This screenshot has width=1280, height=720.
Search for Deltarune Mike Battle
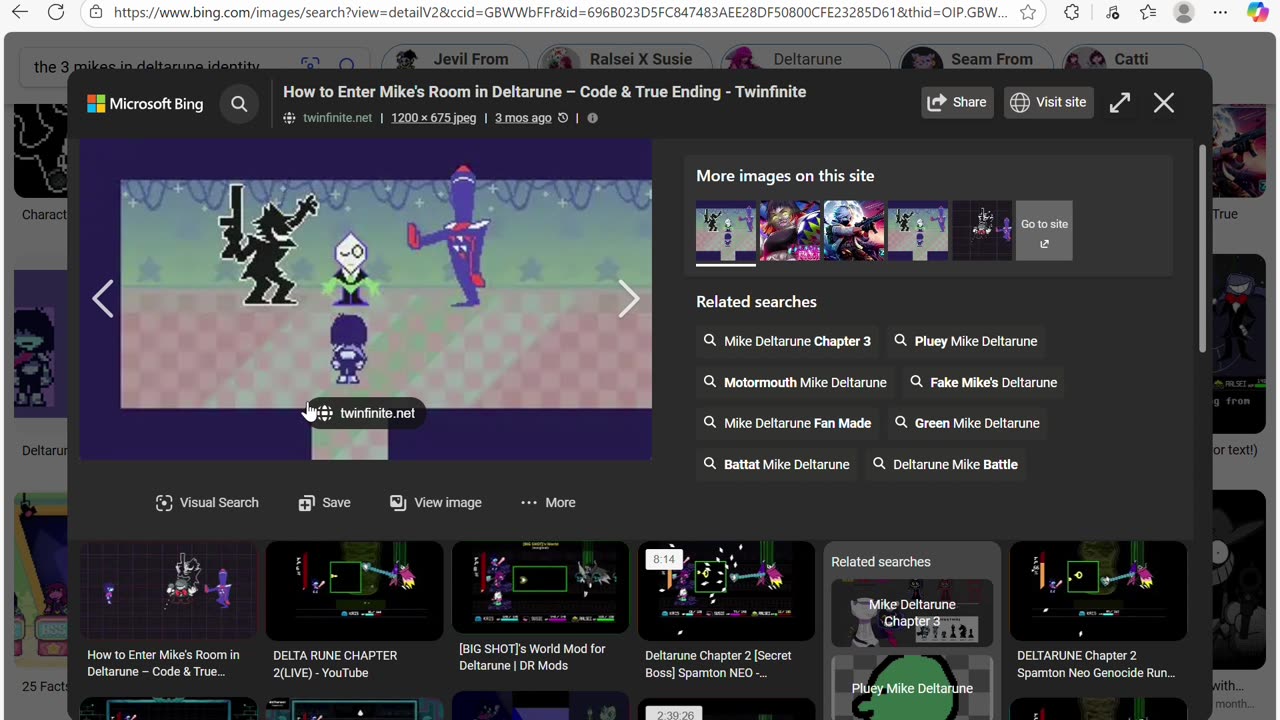click(x=945, y=464)
